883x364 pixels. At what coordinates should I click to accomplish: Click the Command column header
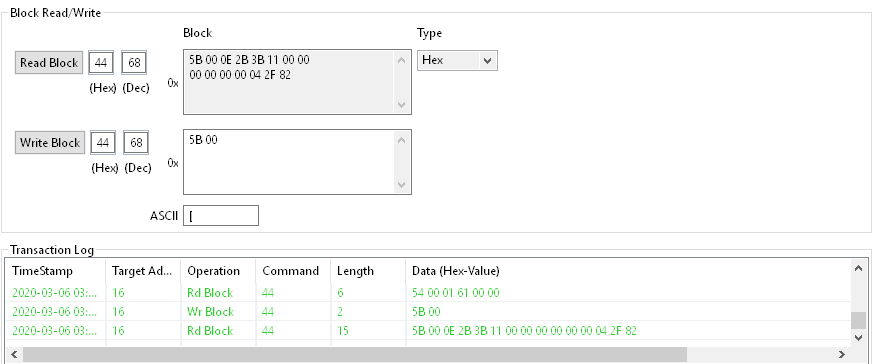click(293, 271)
